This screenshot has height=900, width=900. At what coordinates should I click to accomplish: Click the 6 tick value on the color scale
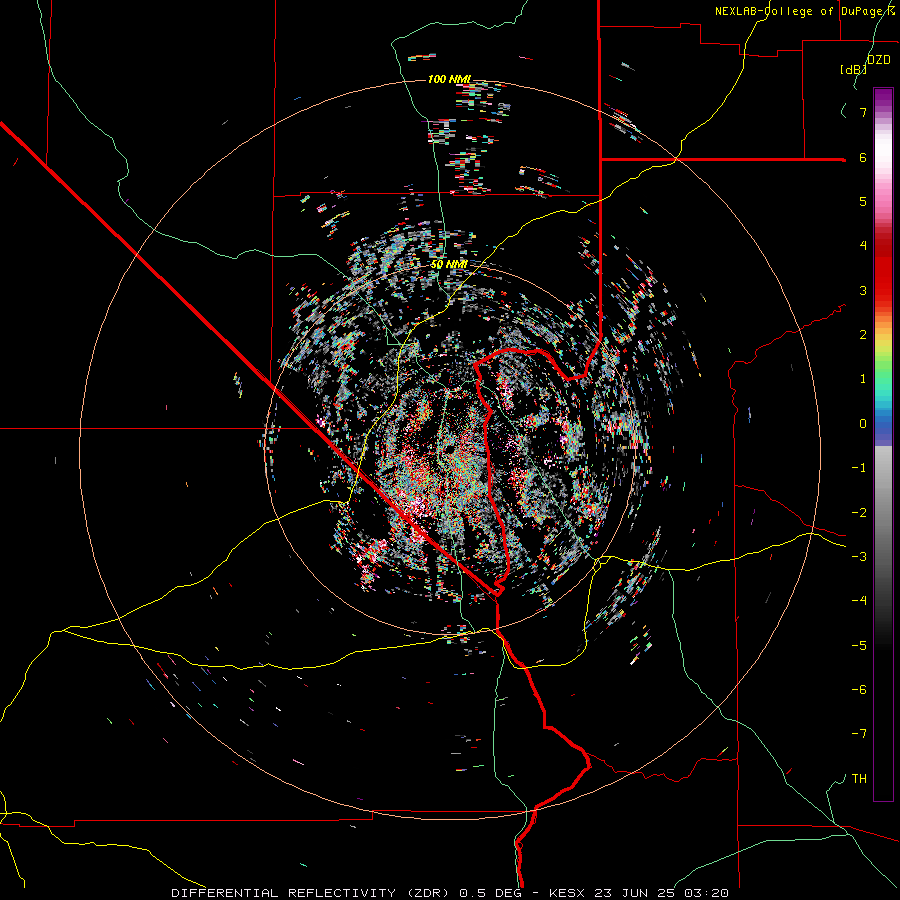863,157
